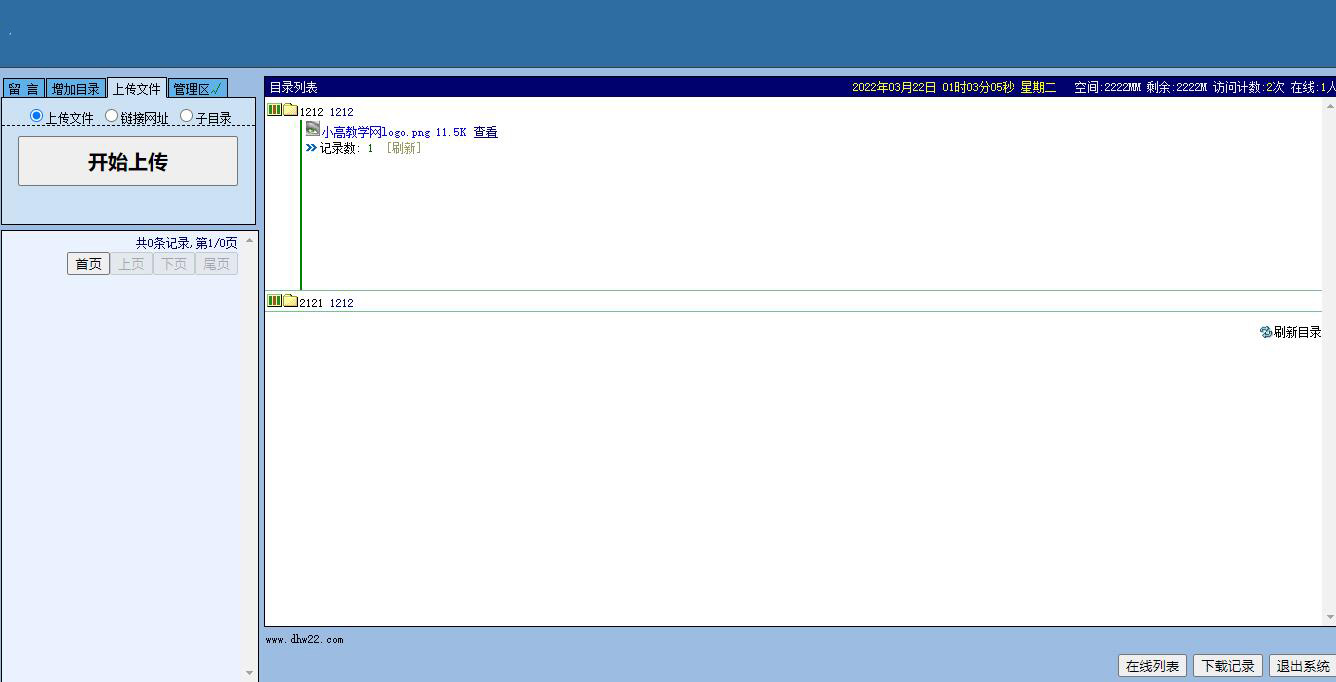Collapse the 1212 1212 directory entry

tap(326, 112)
